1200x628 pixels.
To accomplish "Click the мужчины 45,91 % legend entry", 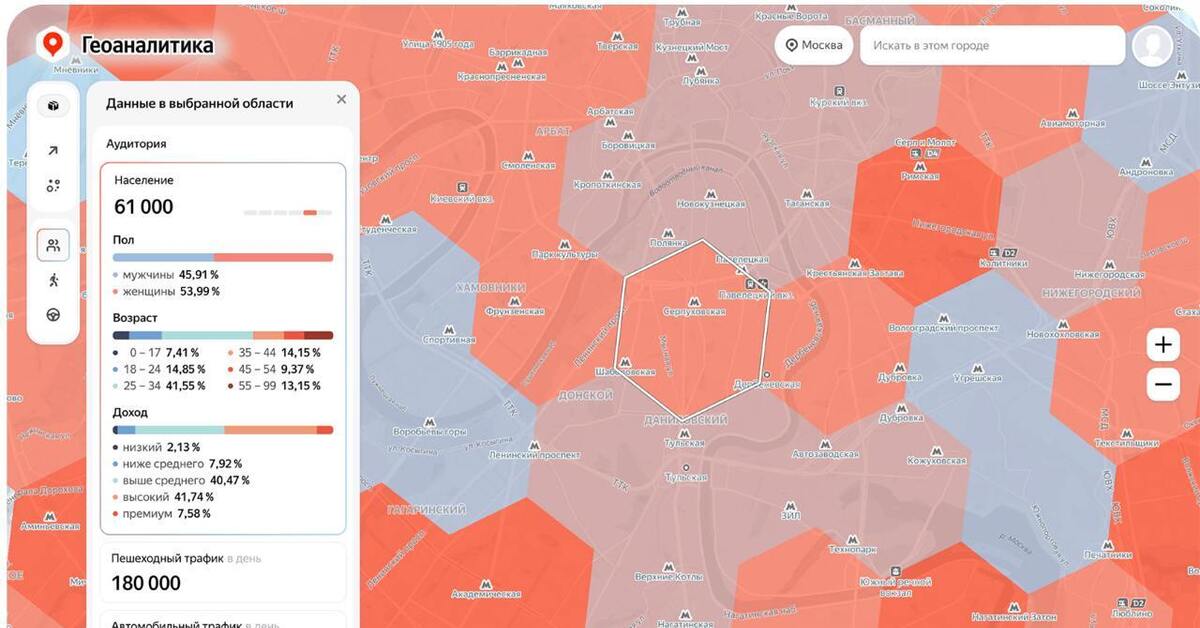I will coord(166,274).
